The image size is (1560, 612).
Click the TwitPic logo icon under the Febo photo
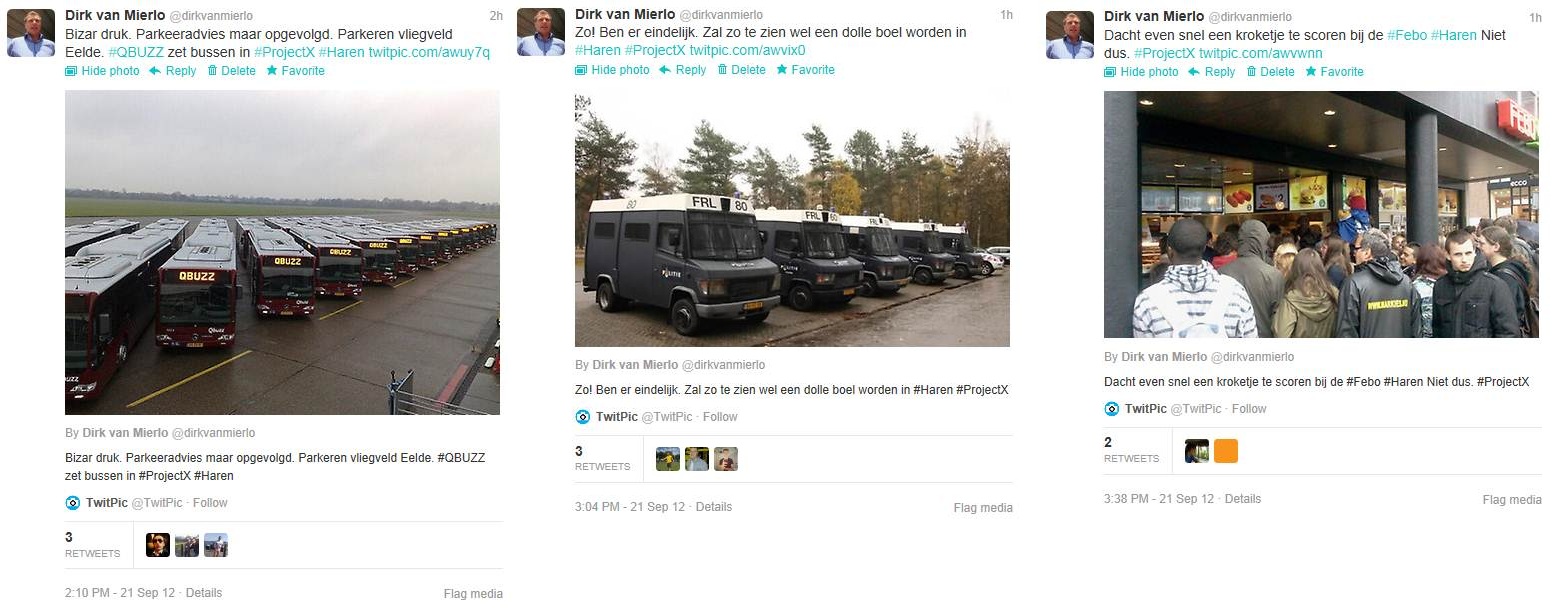(1112, 409)
